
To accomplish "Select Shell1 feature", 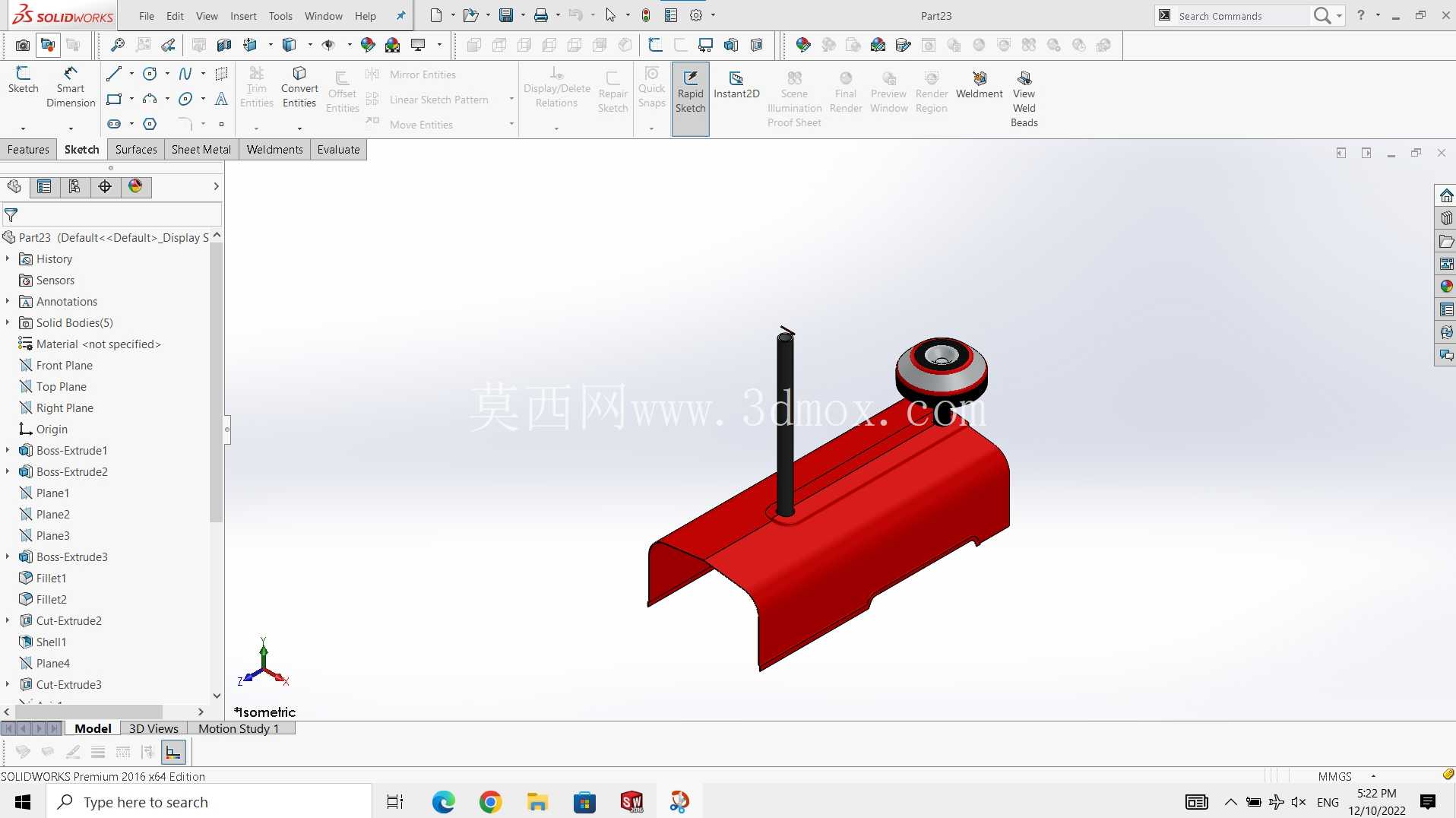I will pyautogui.click(x=51, y=642).
